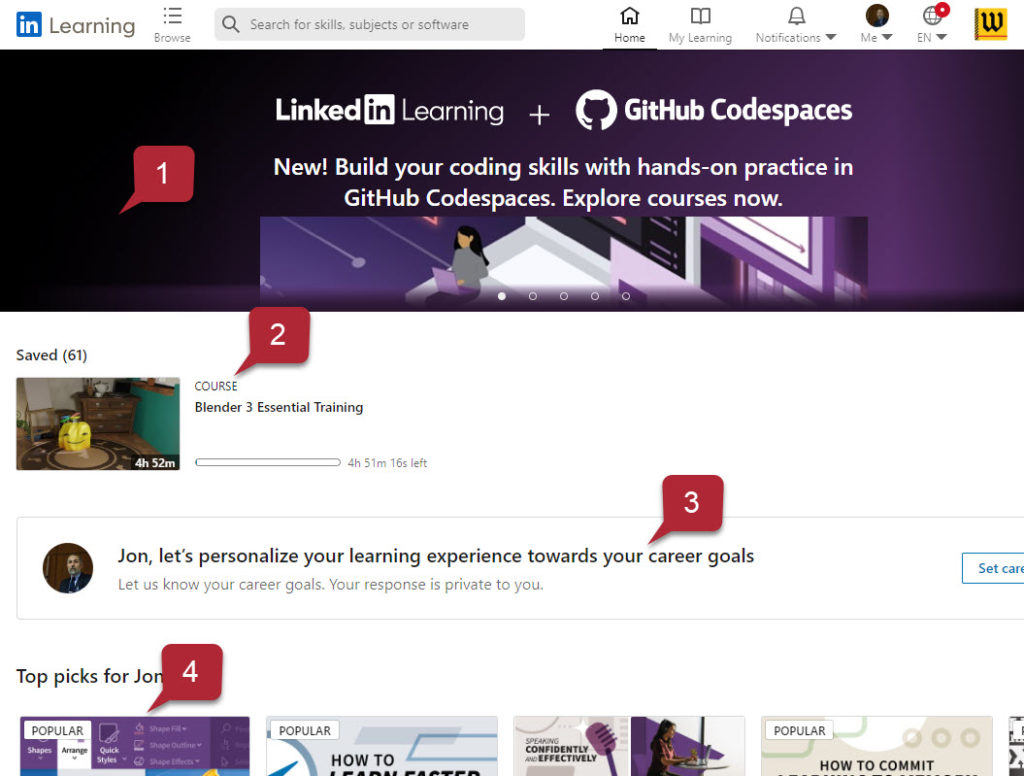Open the Saved (61) section heading

click(52, 355)
